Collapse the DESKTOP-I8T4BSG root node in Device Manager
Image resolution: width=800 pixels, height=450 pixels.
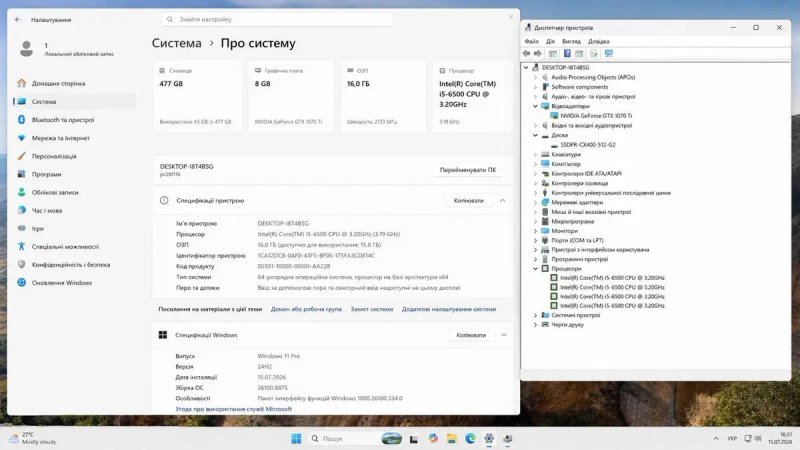[526, 67]
